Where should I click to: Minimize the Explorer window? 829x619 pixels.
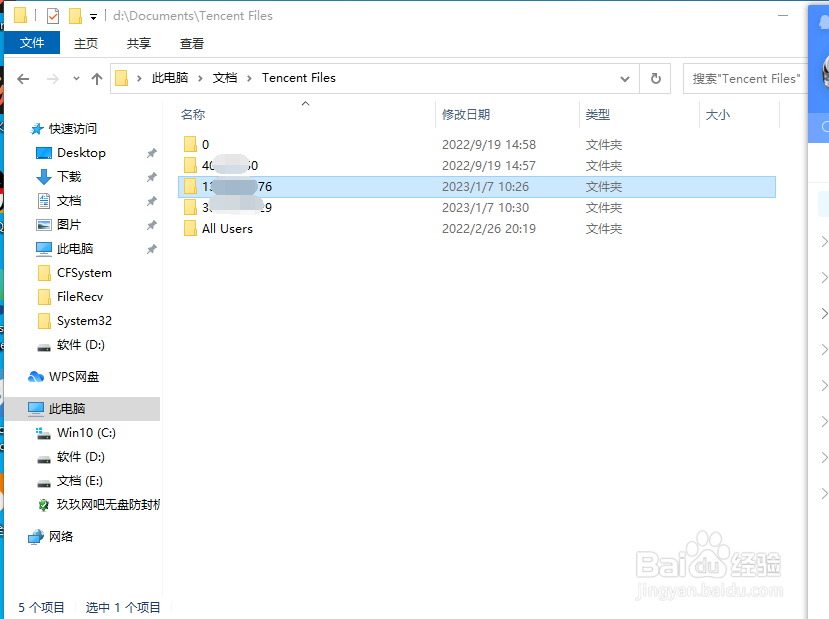point(783,16)
